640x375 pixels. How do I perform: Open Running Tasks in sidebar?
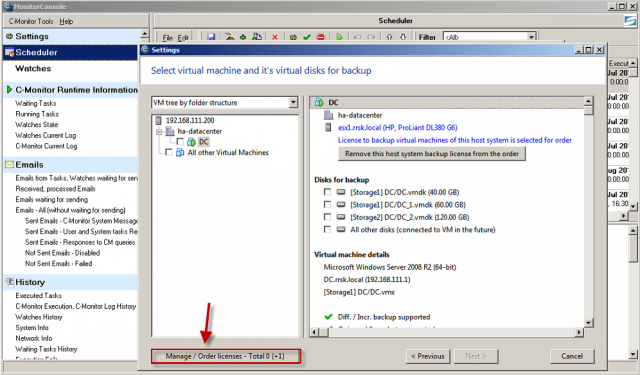click(x=37, y=114)
